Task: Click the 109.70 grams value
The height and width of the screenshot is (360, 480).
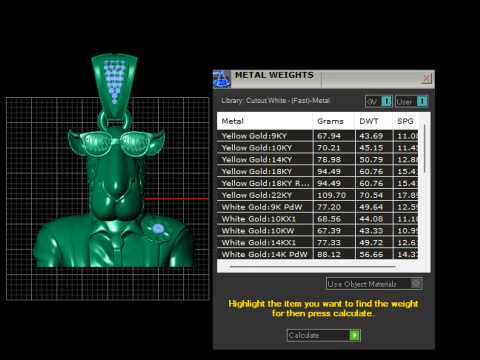Action: (x=332, y=195)
